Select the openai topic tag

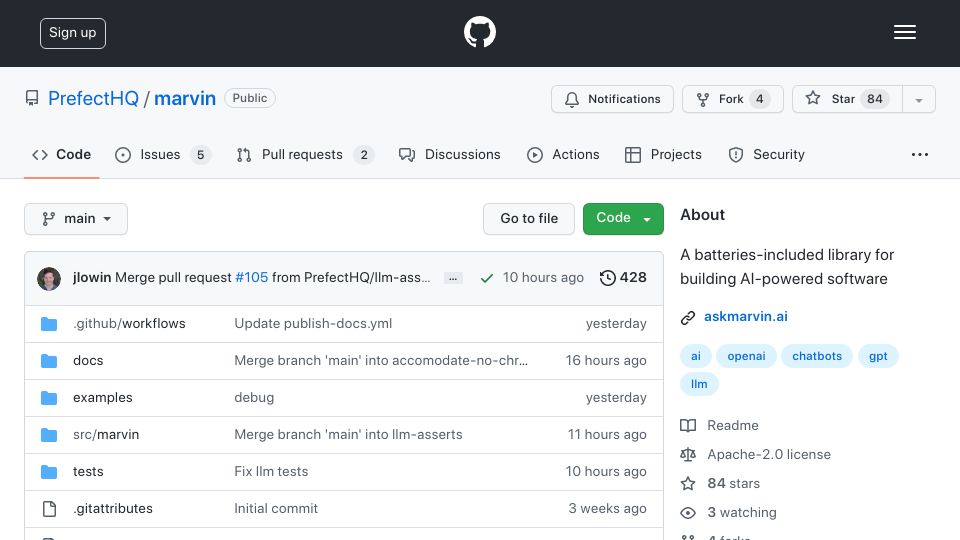[746, 356]
